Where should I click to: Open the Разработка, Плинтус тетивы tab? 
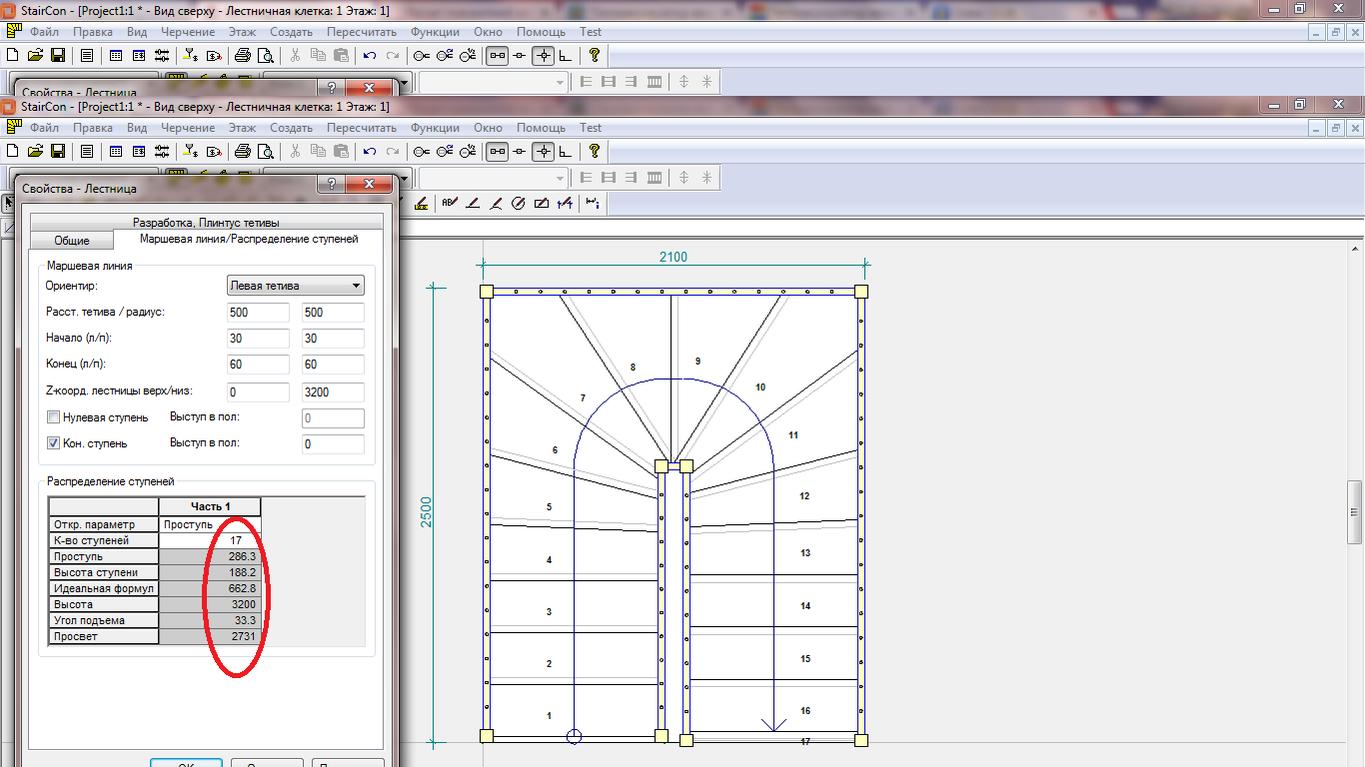205,222
